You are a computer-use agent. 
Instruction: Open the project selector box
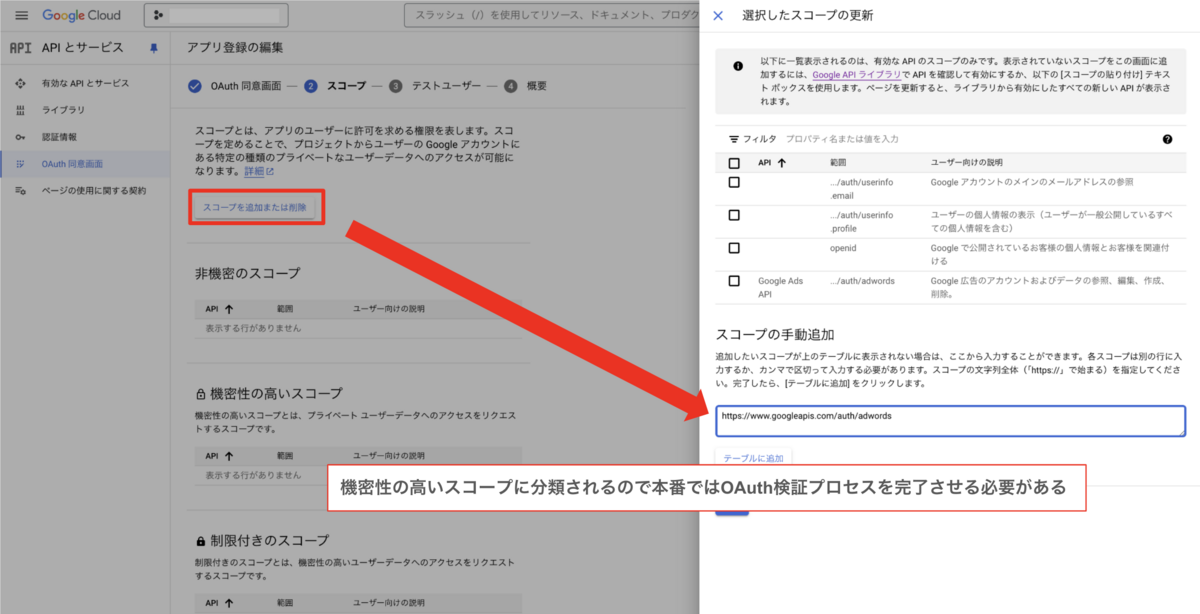(216, 16)
